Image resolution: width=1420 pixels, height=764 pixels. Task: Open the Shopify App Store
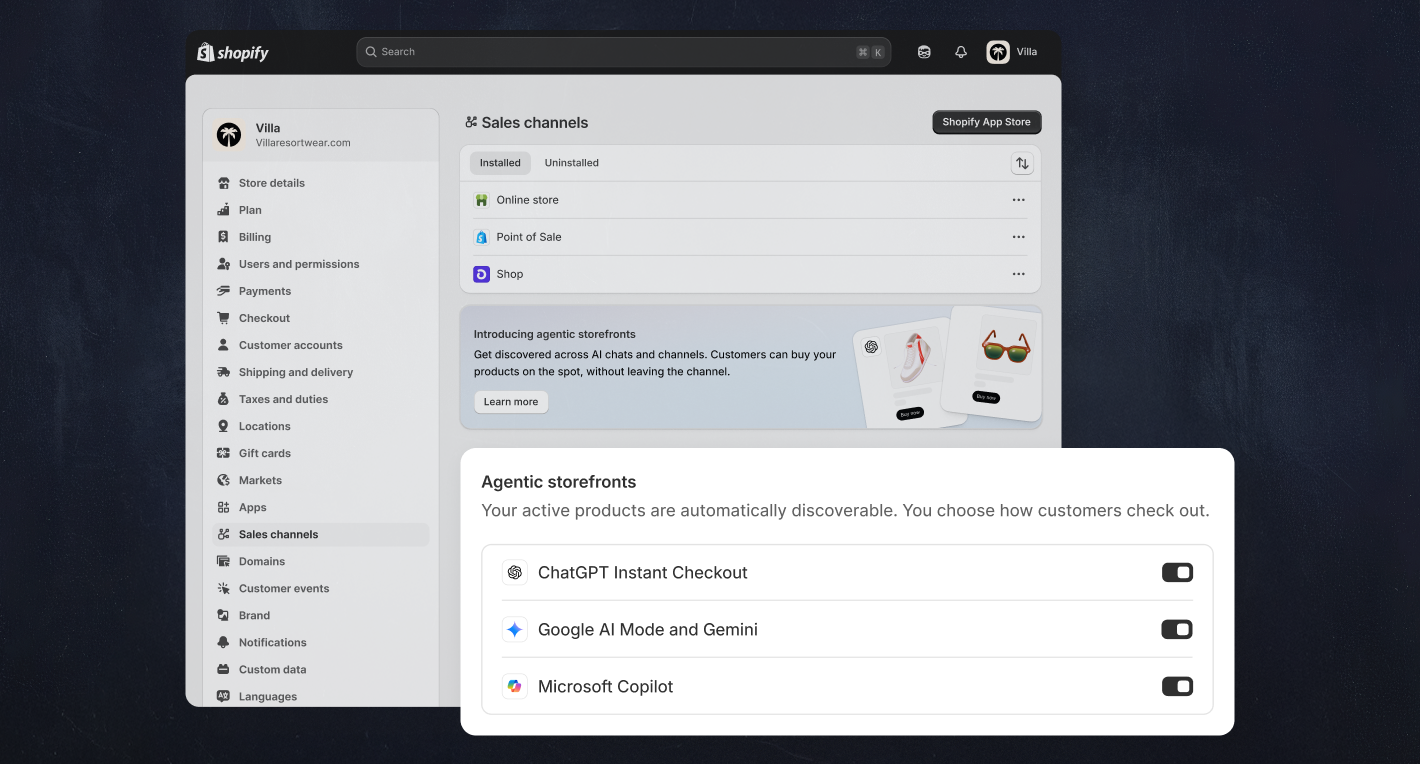pos(986,121)
